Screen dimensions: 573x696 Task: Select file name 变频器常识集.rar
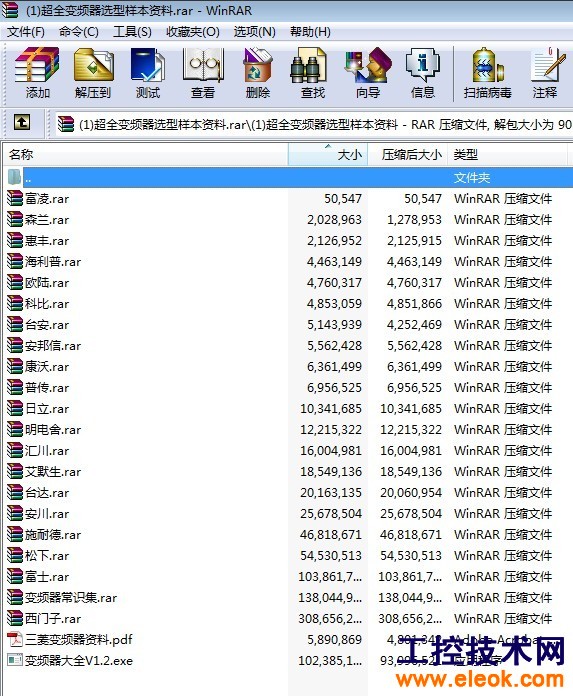tap(71, 597)
